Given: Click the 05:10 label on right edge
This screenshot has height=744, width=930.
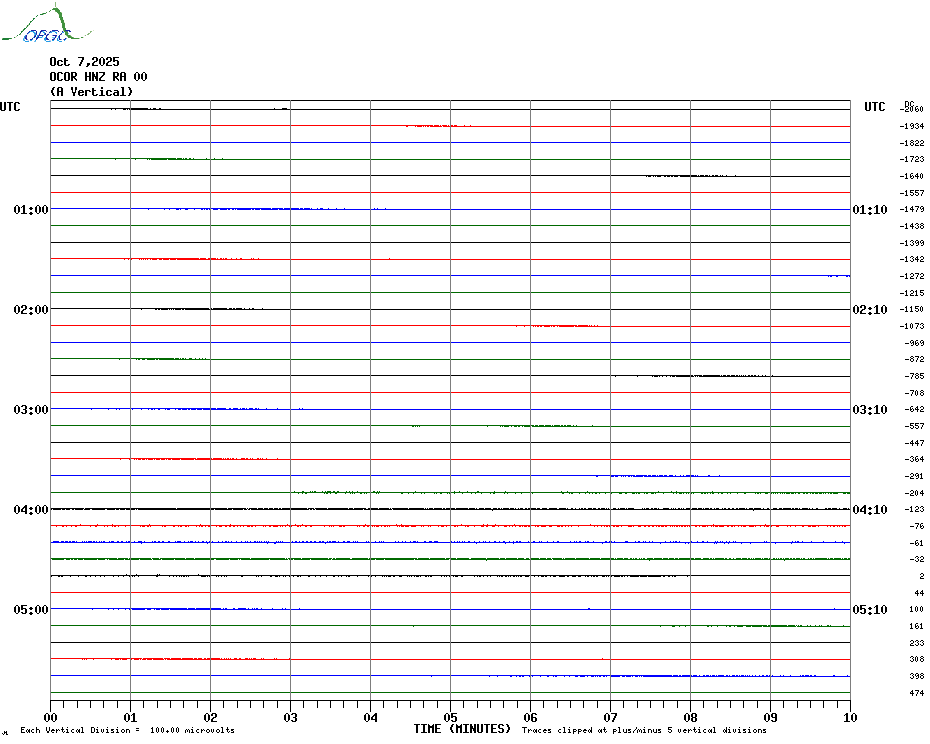Looking at the screenshot, I should pos(869,610).
